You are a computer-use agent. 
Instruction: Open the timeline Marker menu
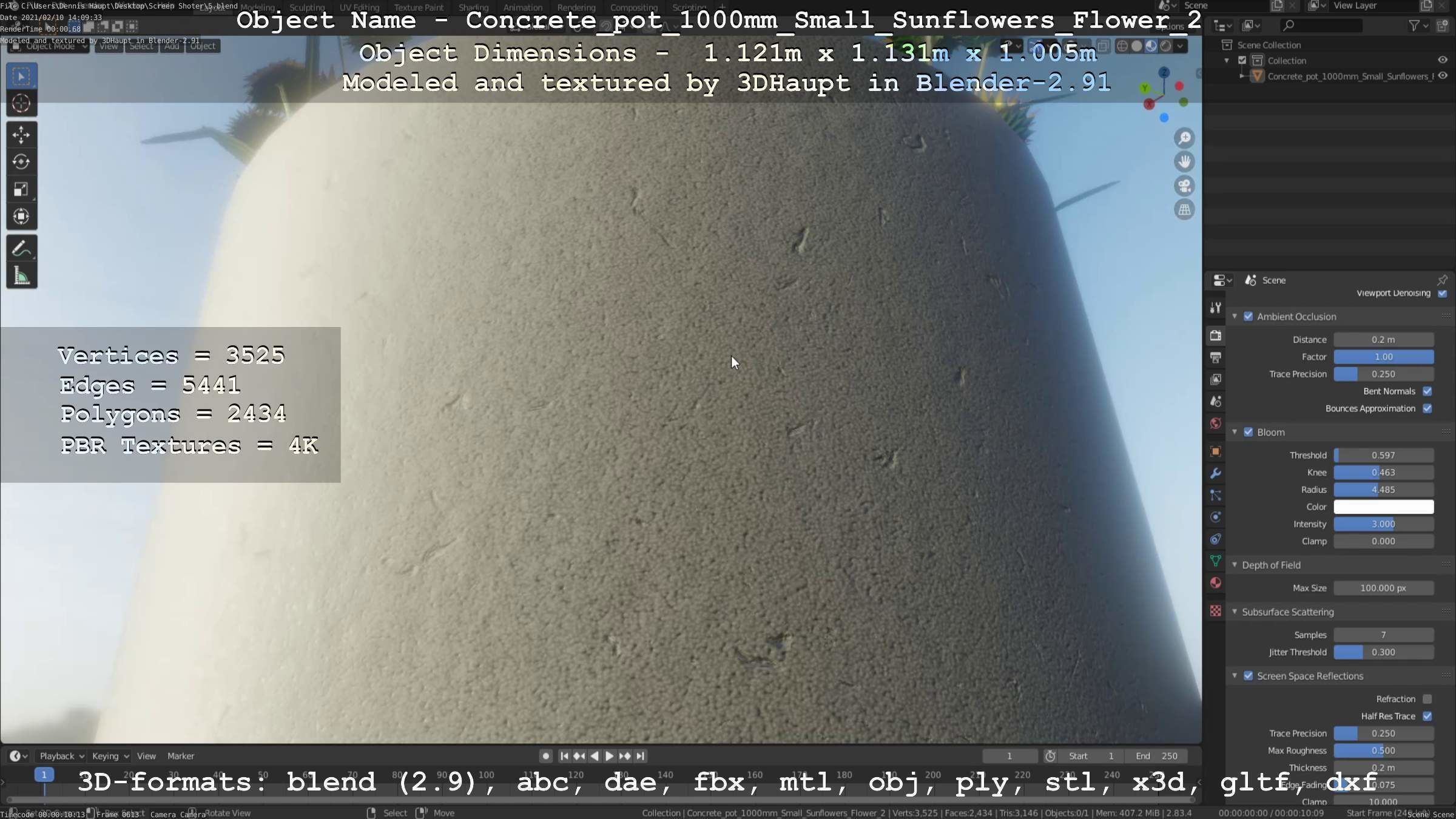(x=181, y=756)
